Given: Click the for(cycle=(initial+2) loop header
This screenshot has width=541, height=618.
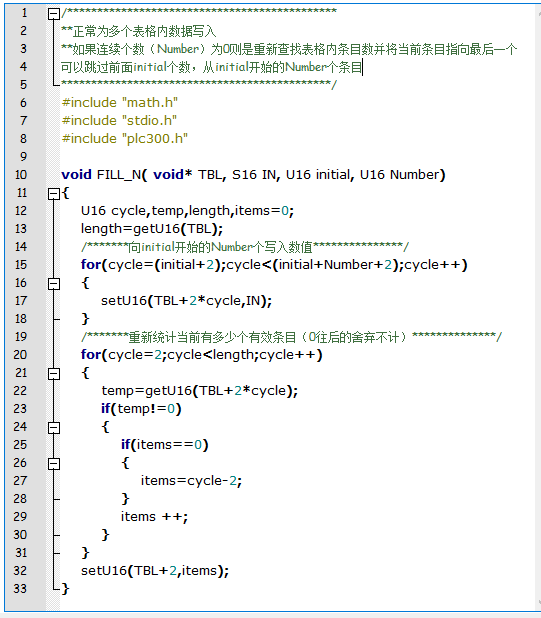Looking at the screenshot, I should 274,265.
